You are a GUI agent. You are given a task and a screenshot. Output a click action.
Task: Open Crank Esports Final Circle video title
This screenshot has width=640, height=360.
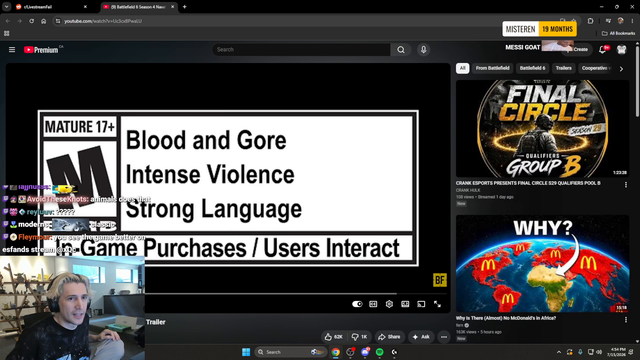pyautogui.click(x=528, y=183)
